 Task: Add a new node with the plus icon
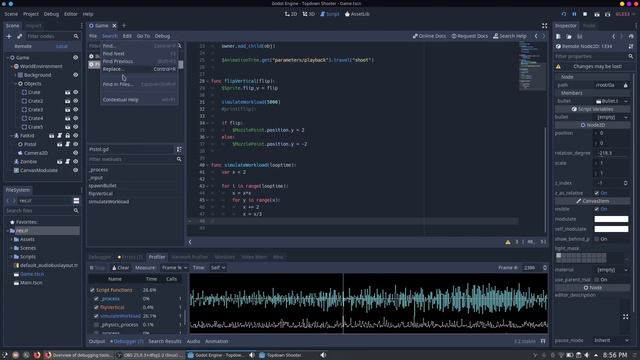(x=9, y=36)
